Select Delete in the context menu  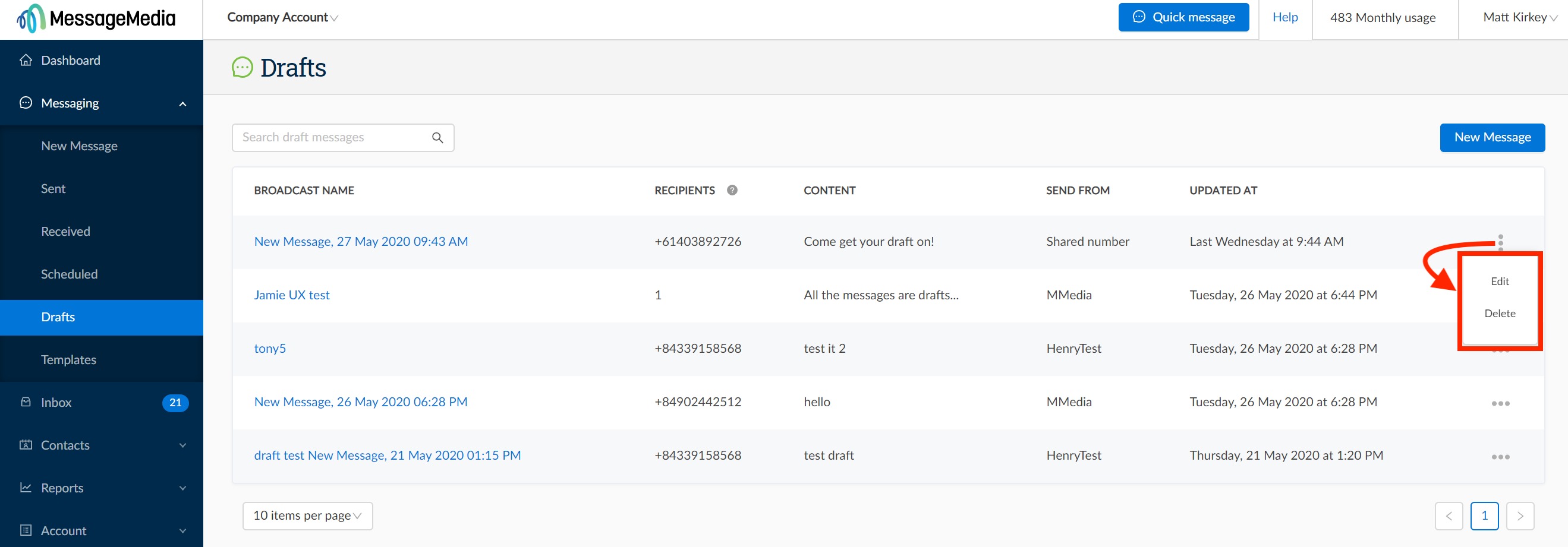pyautogui.click(x=1500, y=314)
